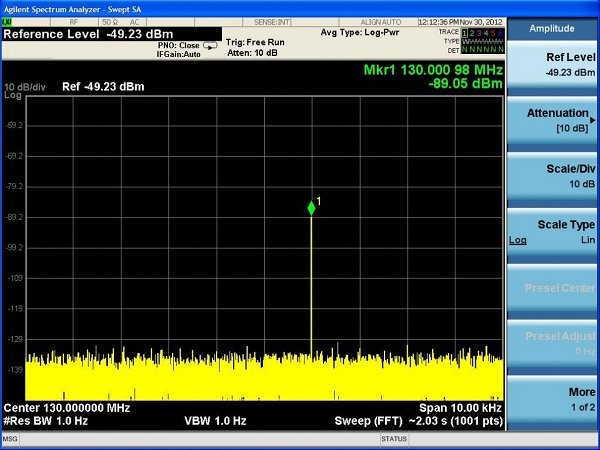Click the Presel Adjust softkey

(x=551, y=343)
